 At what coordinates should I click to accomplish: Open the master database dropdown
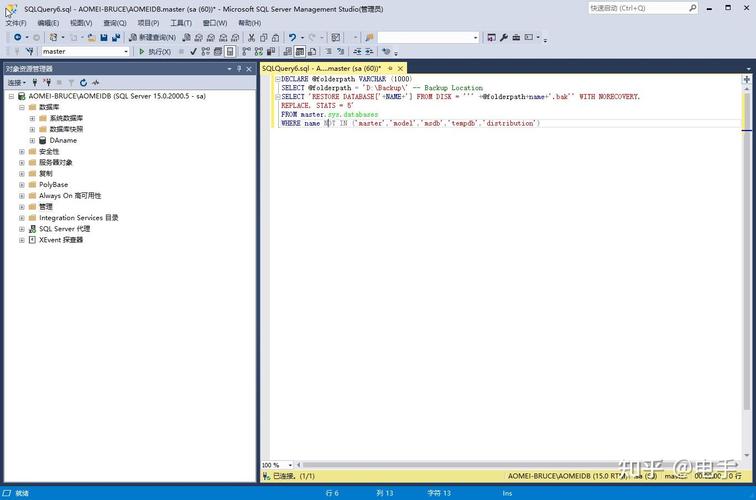click(x=125, y=52)
